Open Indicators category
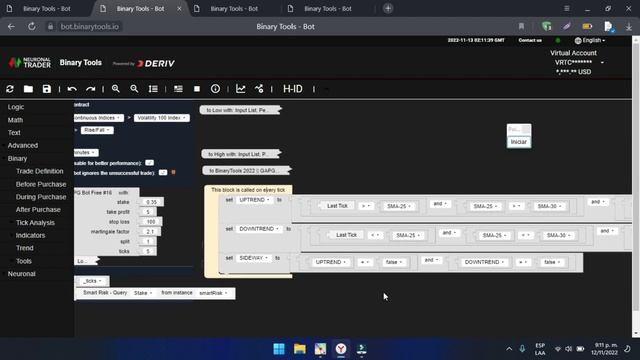640x360 pixels. 30,235
